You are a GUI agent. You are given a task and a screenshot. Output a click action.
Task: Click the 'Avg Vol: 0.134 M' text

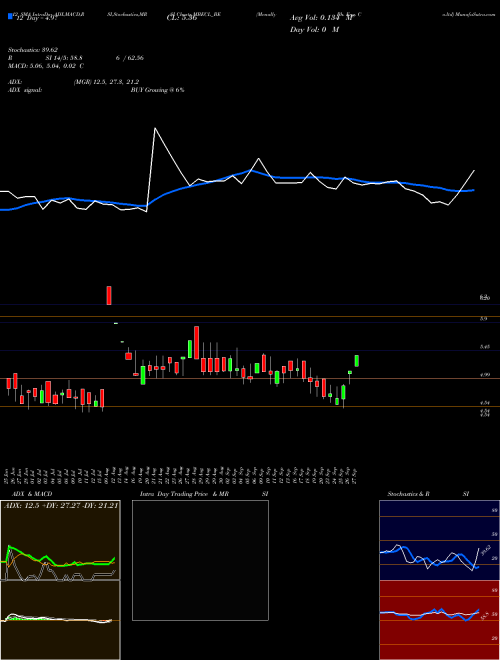pos(321,18)
